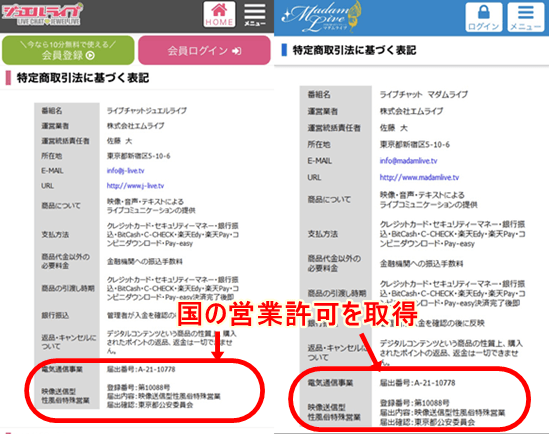
Task: Click 届出番号:A-21-10778 on Madam Live page
Action: 417,383
